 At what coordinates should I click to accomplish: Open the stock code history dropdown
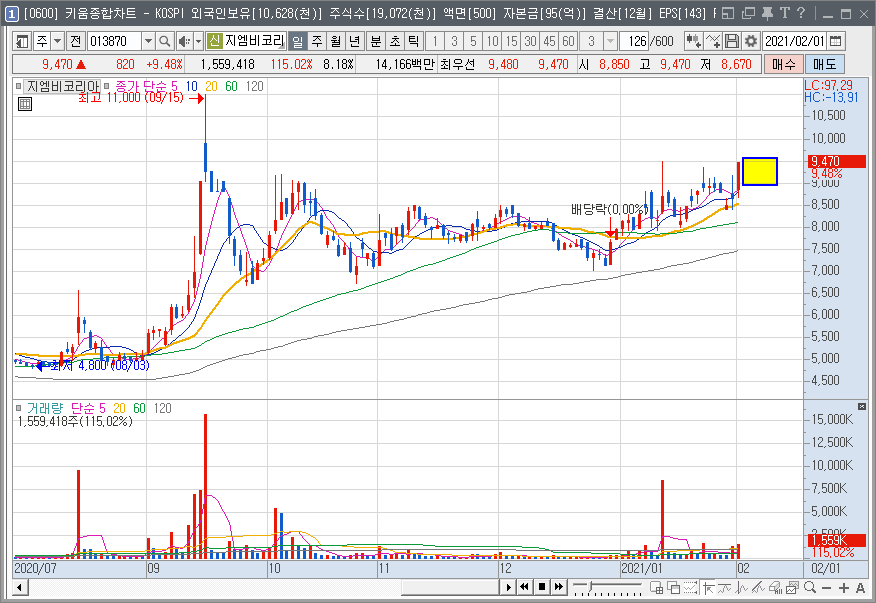(148, 41)
